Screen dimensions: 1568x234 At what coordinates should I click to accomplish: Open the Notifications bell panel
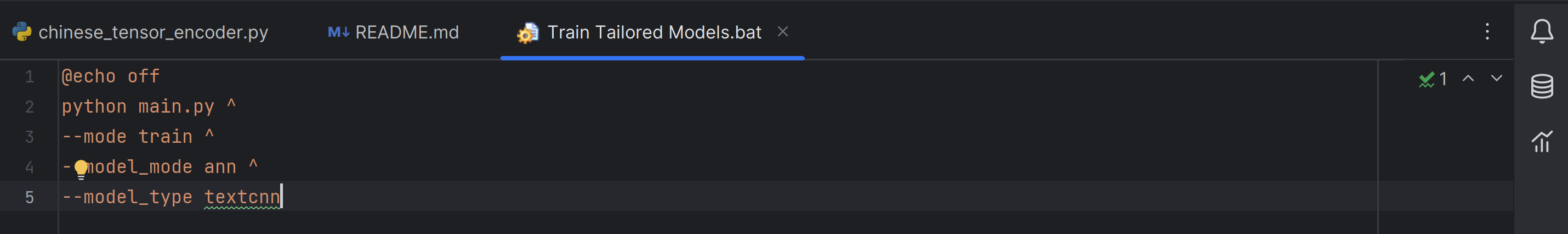tap(1541, 32)
